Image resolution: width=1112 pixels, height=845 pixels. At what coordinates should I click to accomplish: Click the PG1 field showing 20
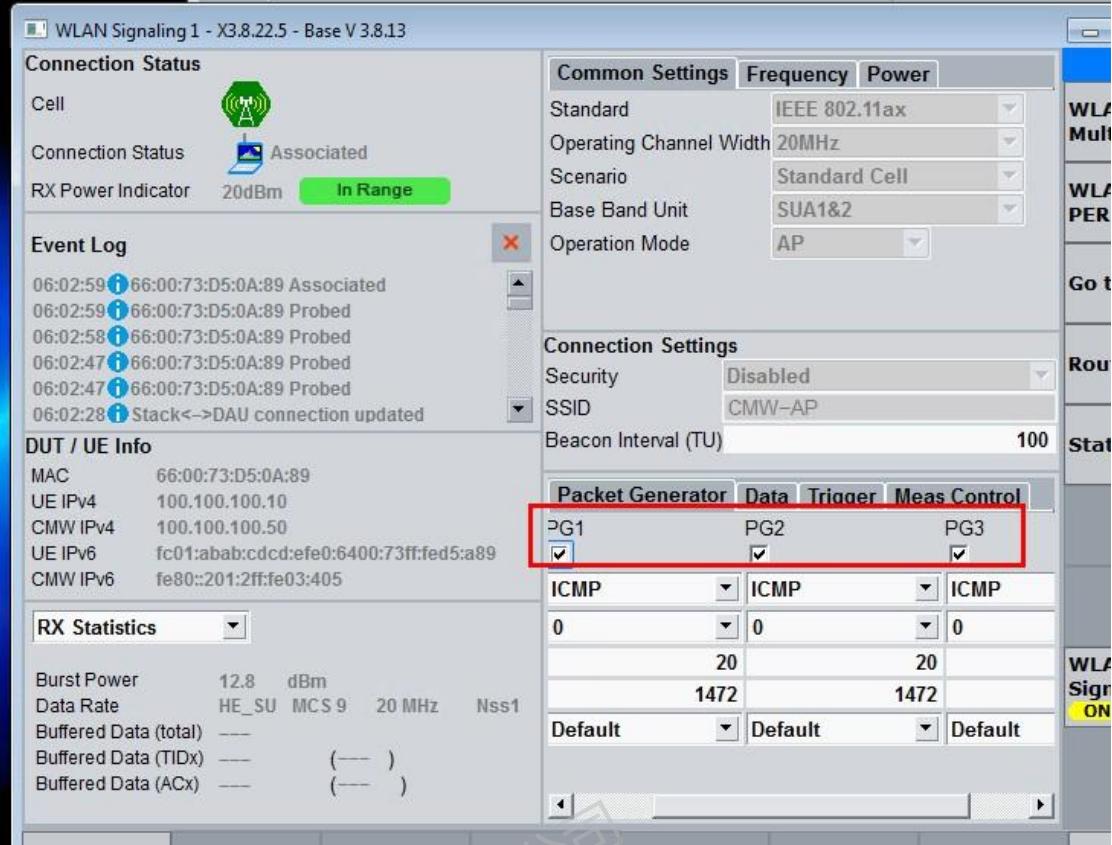click(643, 662)
